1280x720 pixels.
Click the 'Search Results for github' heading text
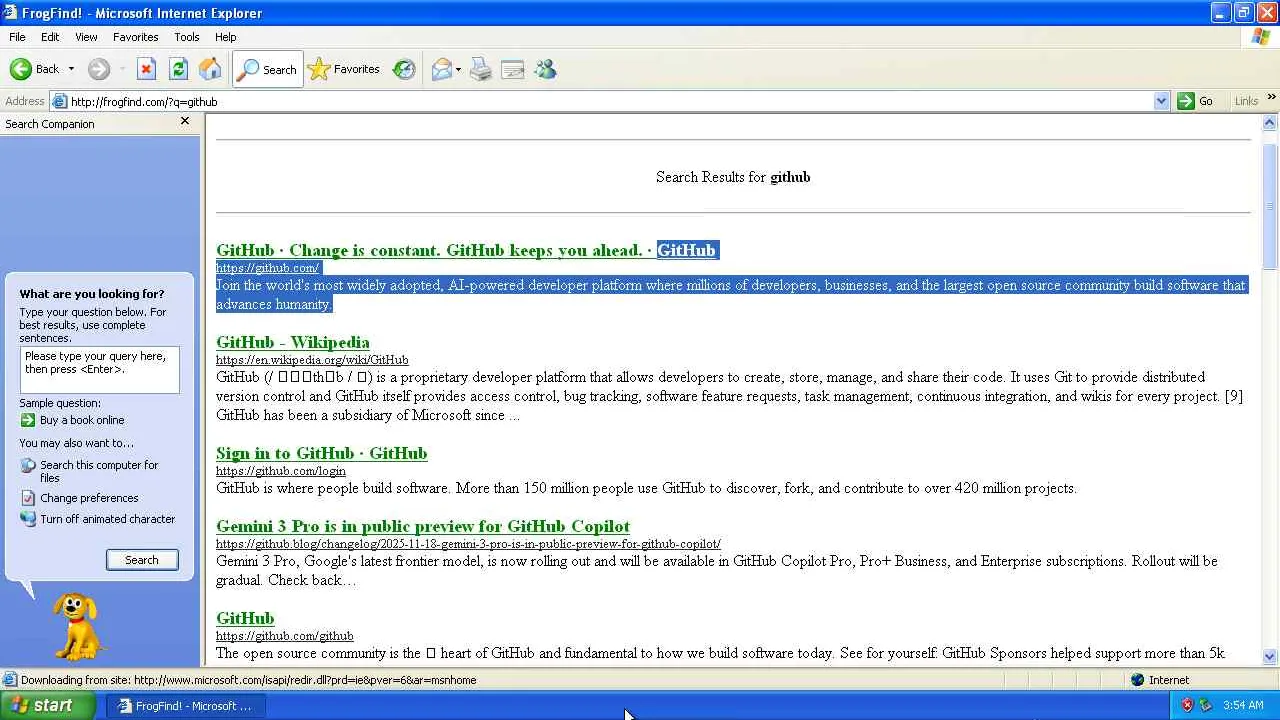tap(733, 177)
